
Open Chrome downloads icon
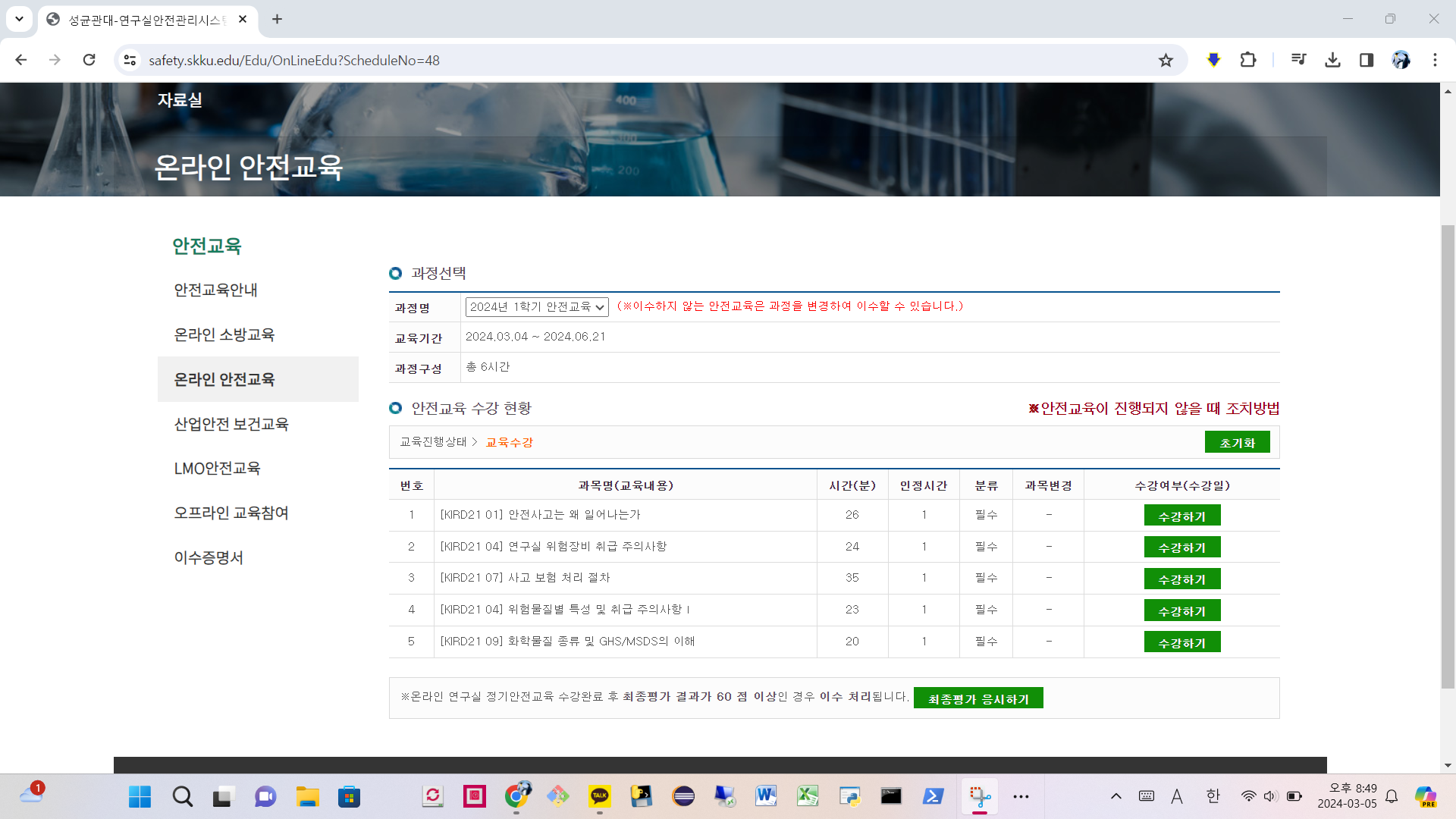pos(1332,60)
